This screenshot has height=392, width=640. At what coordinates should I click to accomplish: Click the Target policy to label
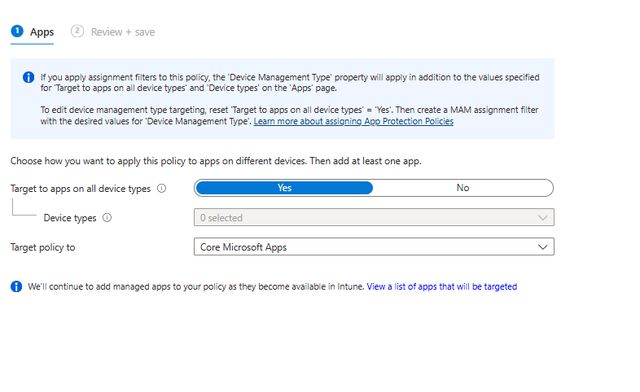[43, 247]
